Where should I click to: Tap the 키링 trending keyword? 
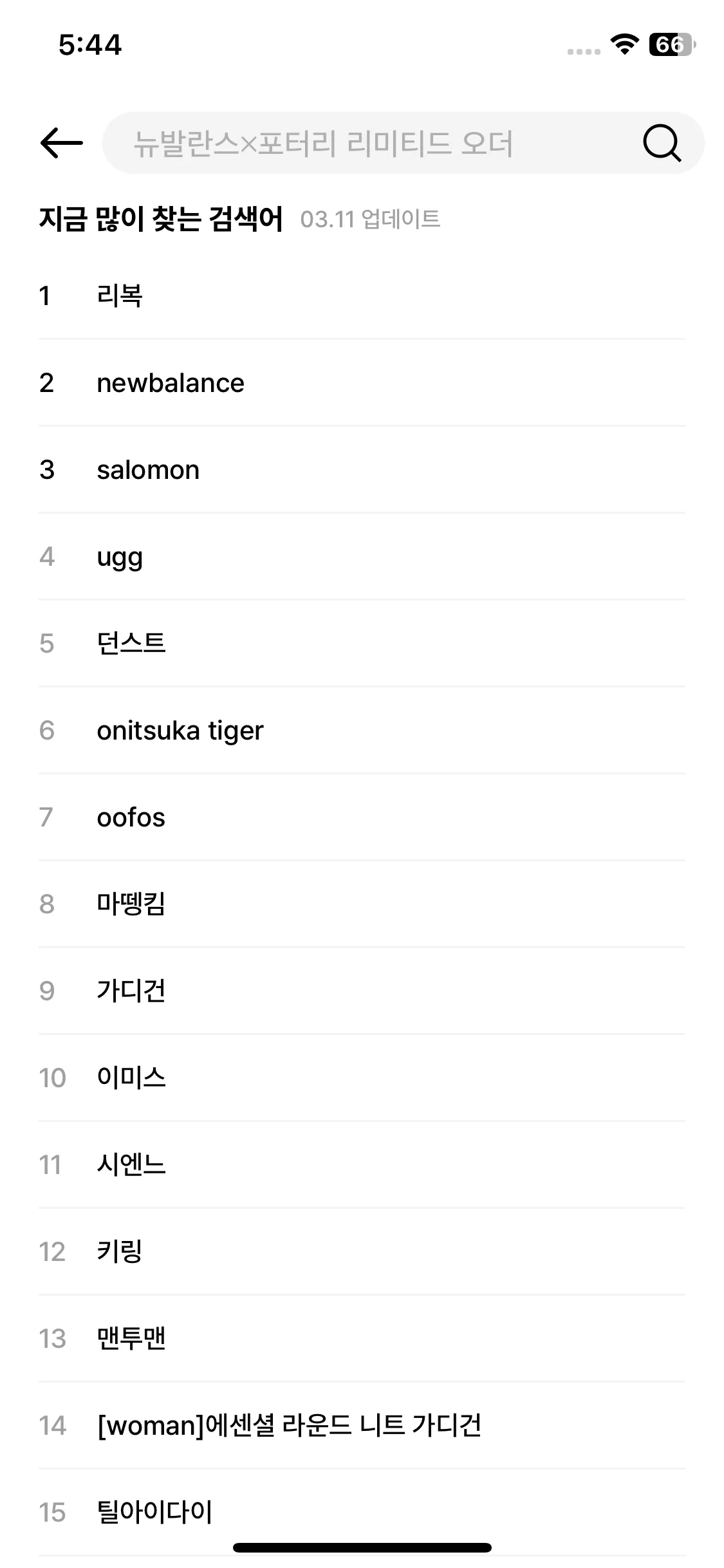pos(362,1252)
